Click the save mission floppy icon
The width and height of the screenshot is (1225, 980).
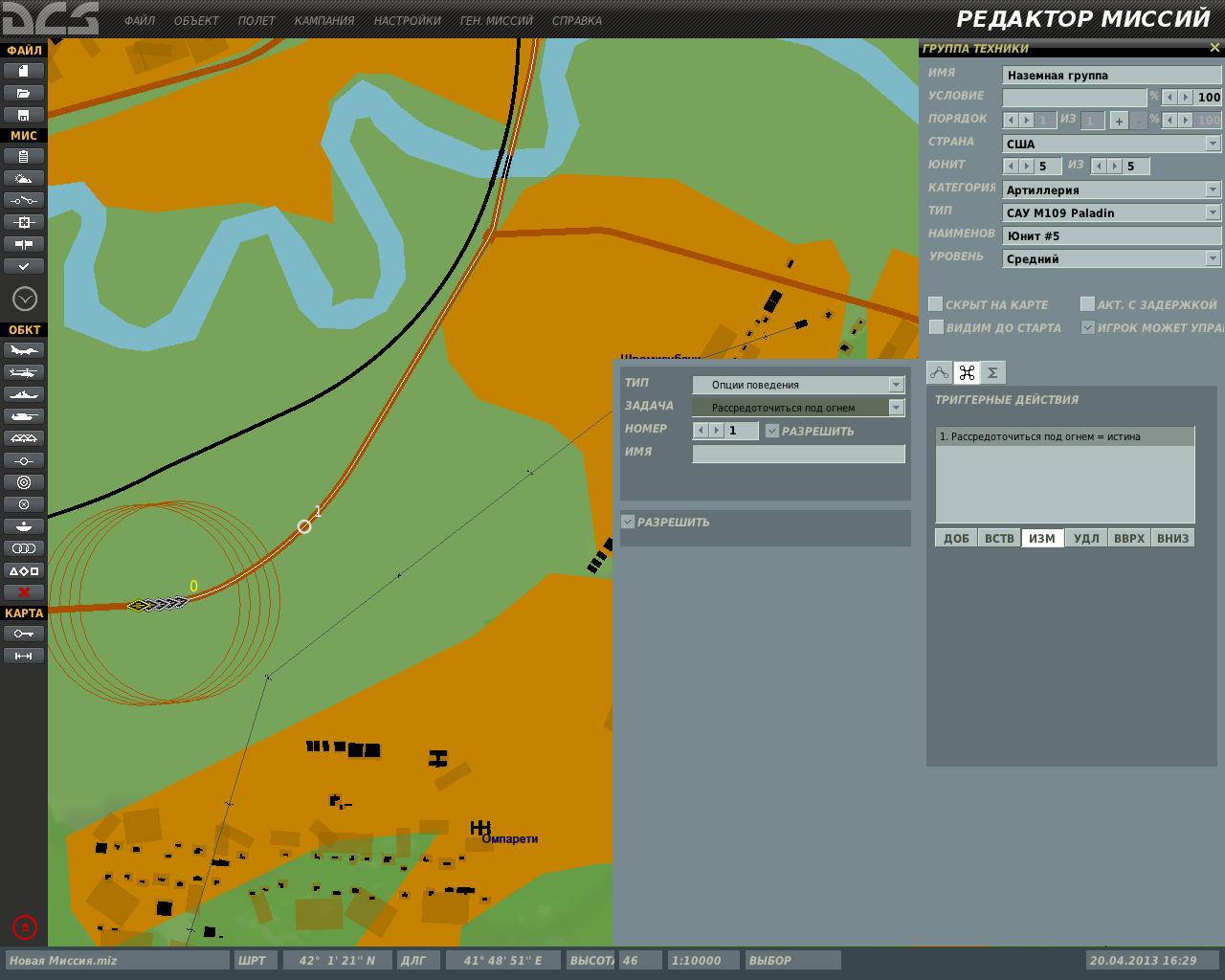[x=24, y=115]
